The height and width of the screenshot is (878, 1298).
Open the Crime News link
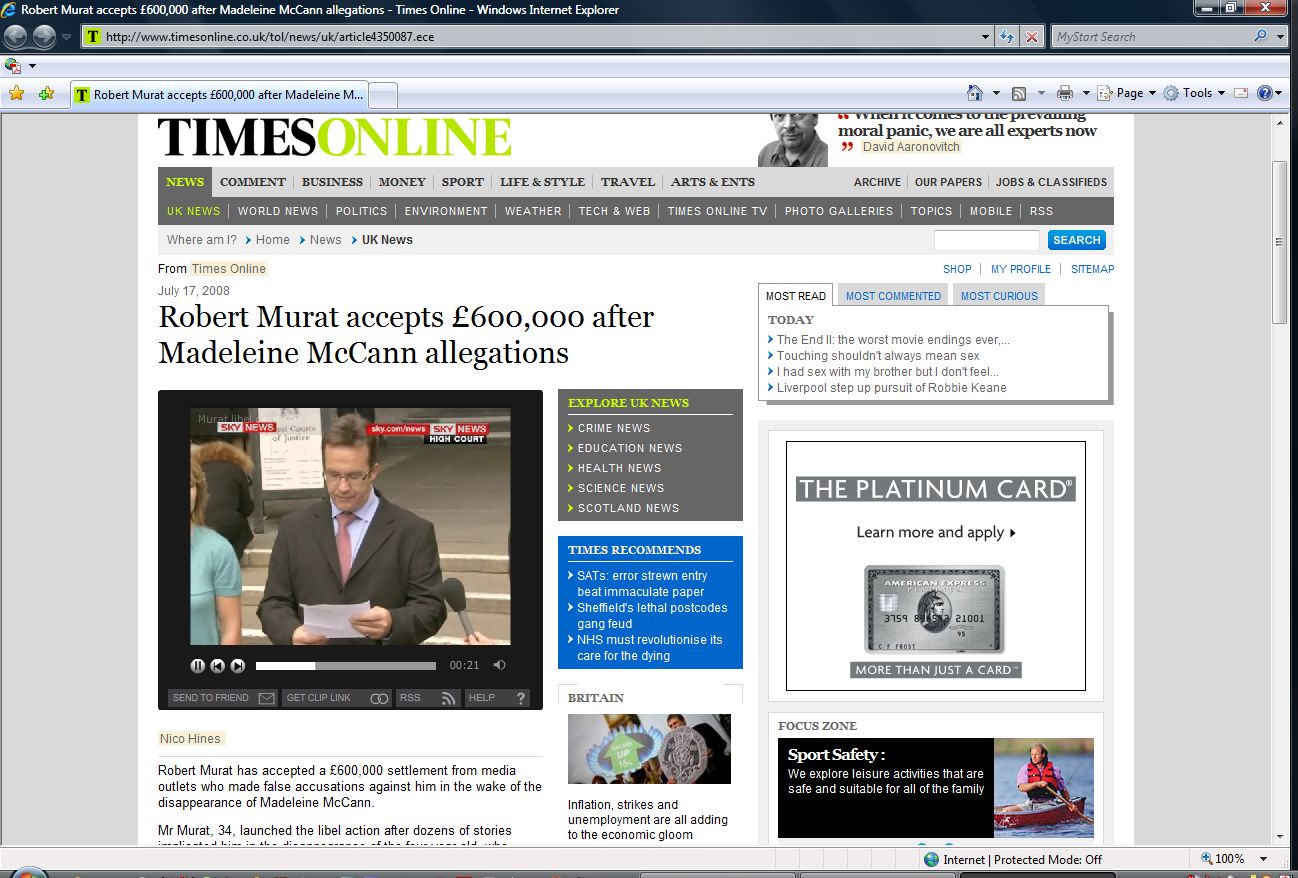click(x=613, y=428)
